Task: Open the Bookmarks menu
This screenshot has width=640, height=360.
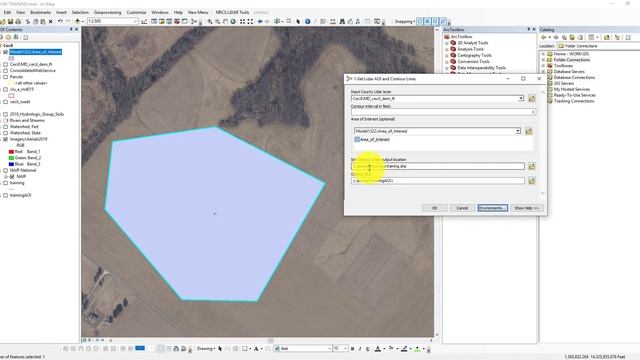Action: 41,12
